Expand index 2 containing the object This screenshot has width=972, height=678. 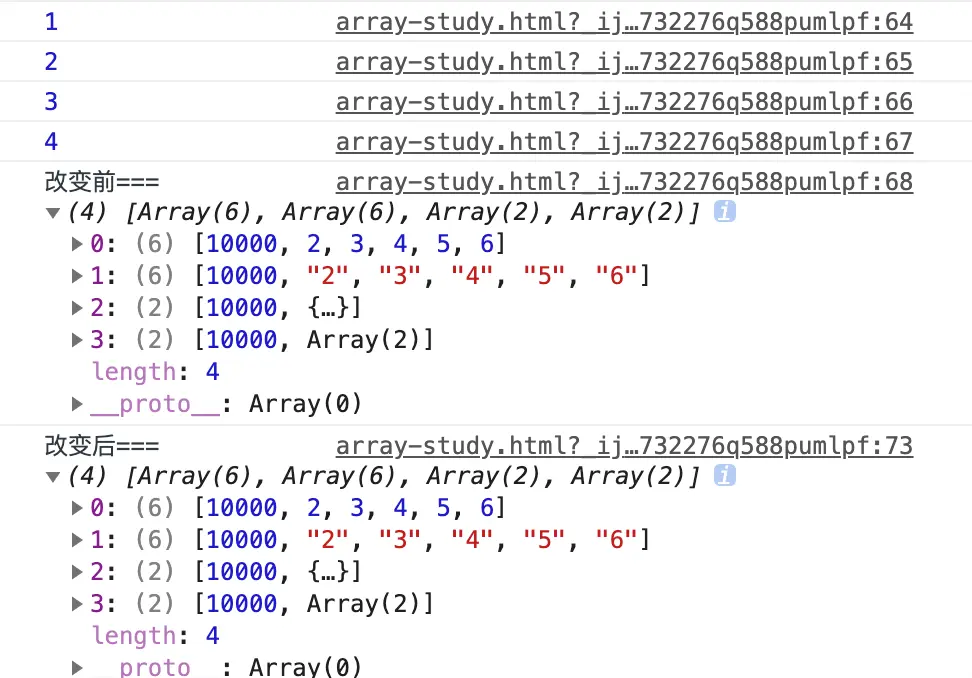click(78, 307)
